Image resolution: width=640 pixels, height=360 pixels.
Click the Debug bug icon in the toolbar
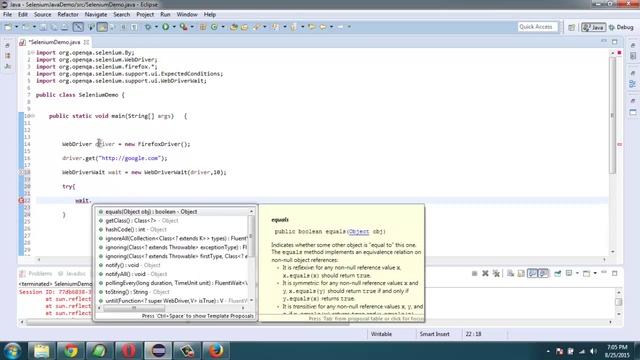coord(147,27)
